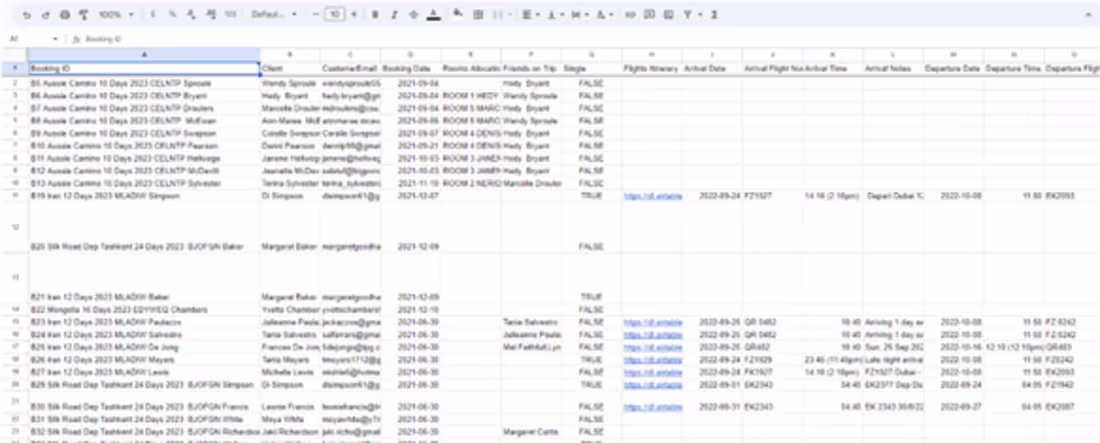Open flight itinerary link for B24 Salvestro
This screenshot has height=443, width=1100.
point(652,334)
